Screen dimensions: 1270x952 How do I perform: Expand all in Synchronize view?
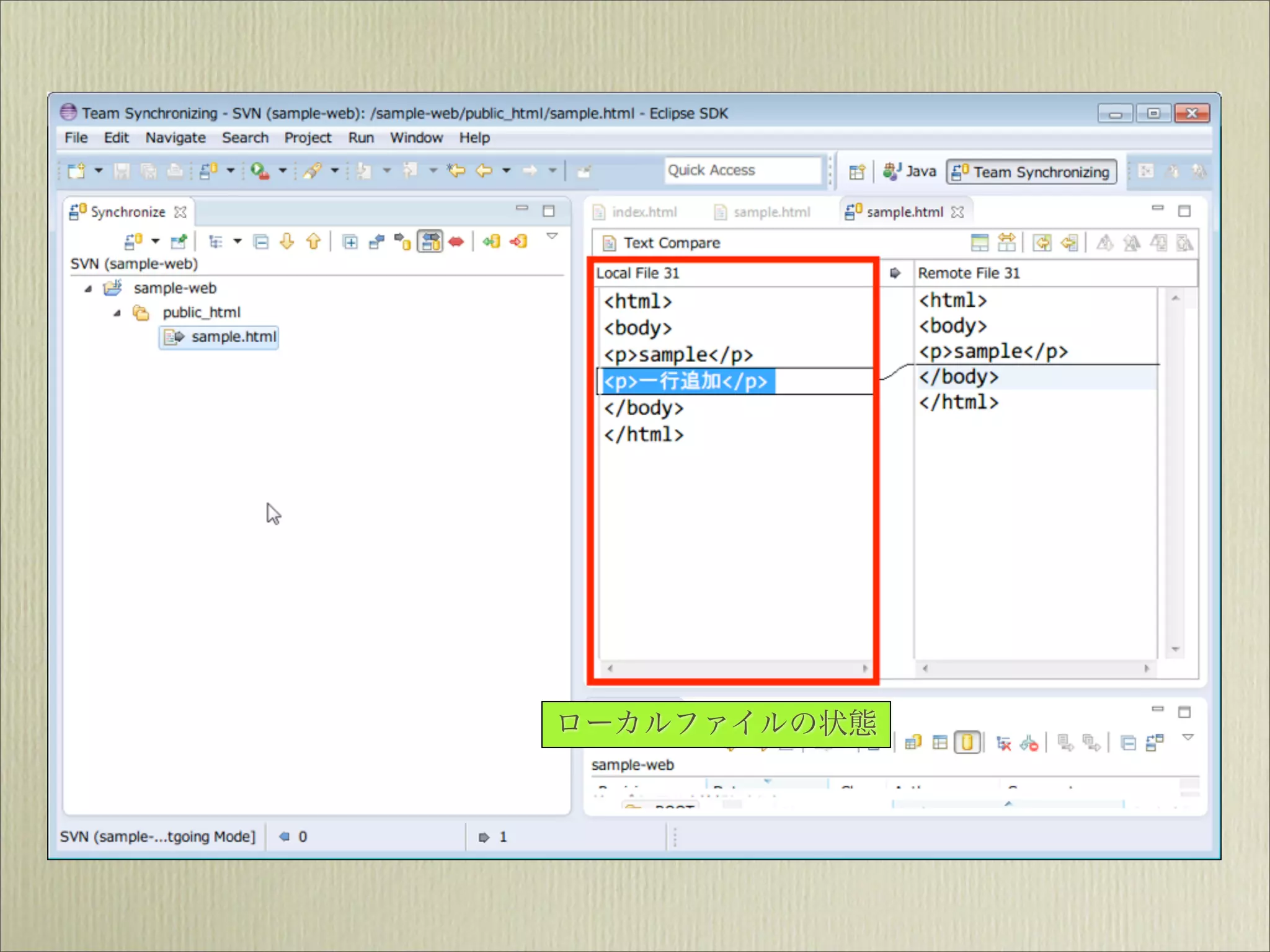pyautogui.click(x=350, y=242)
